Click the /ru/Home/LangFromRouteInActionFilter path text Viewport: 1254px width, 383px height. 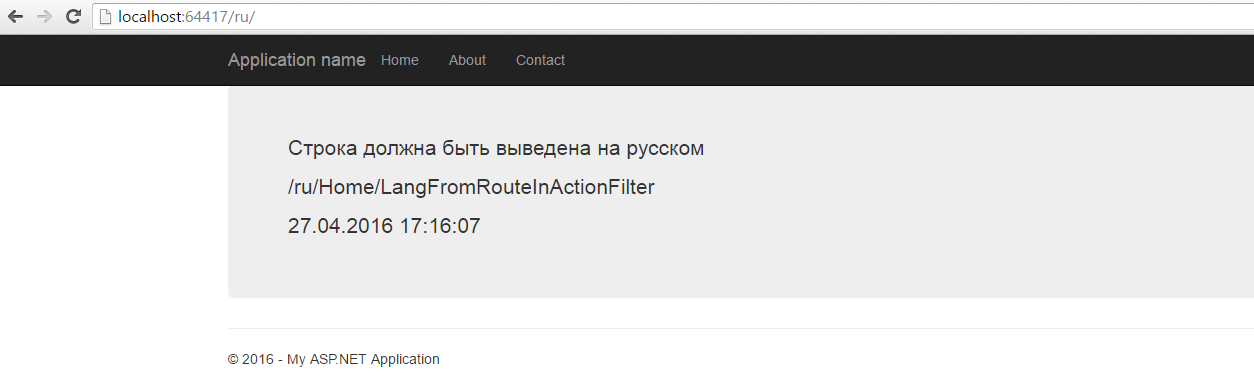point(471,187)
